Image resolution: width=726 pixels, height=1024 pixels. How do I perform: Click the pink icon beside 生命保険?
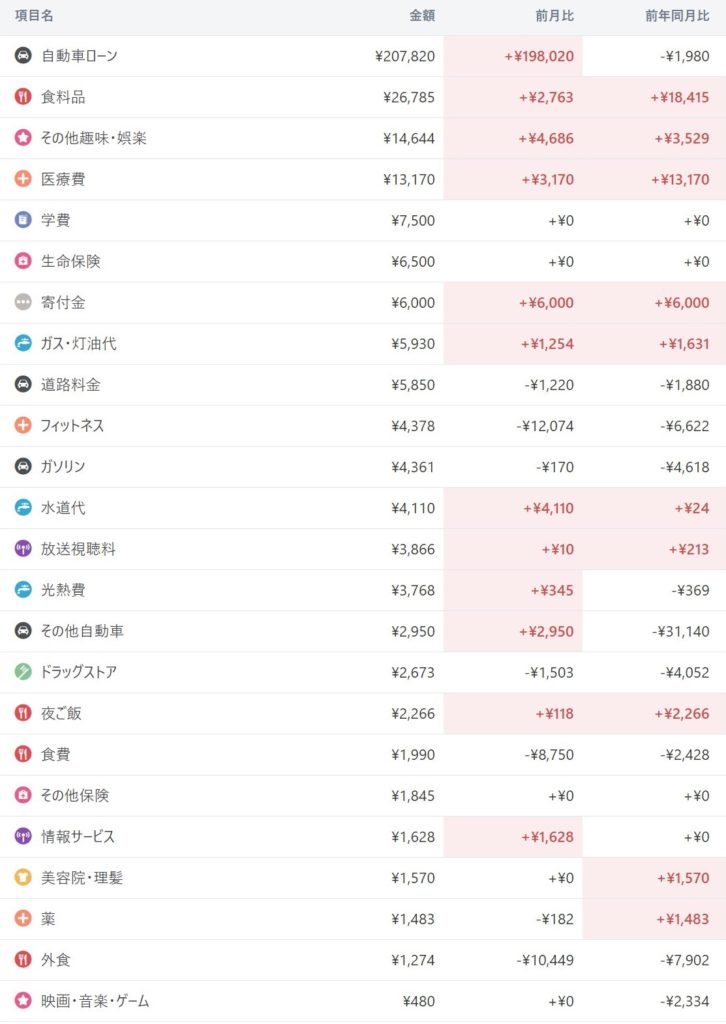(x=23, y=261)
